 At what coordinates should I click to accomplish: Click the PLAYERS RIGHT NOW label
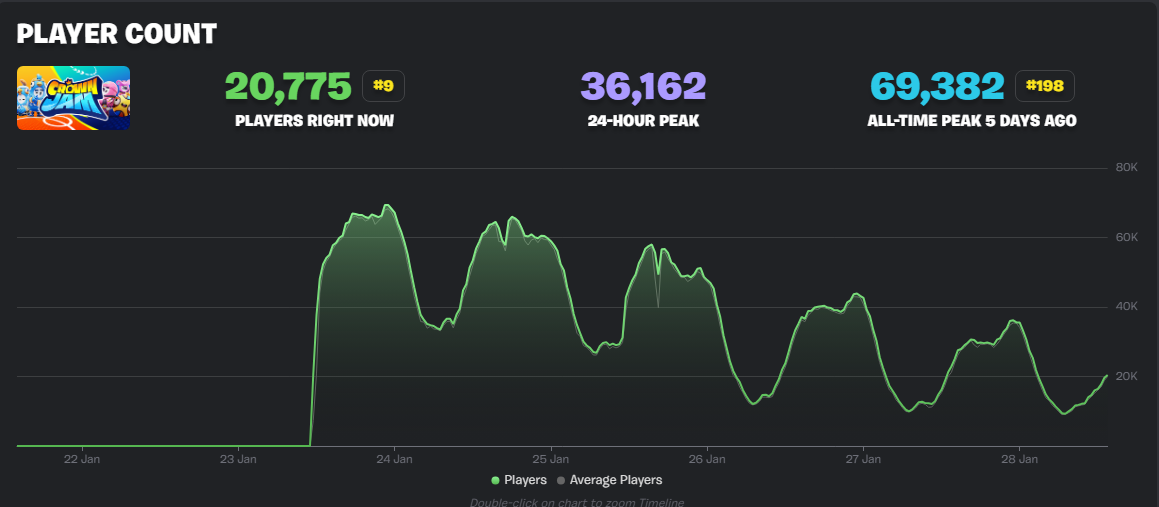[x=314, y=121]
